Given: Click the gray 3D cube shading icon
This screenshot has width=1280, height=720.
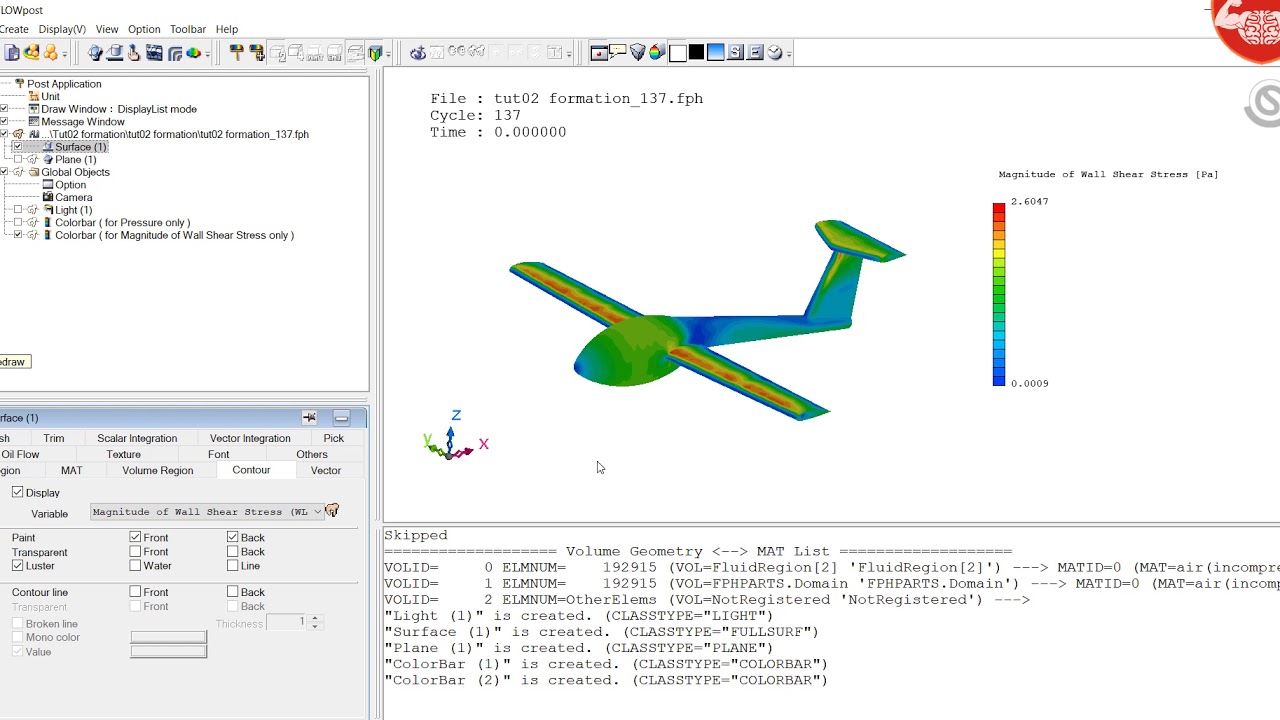Looking at the screenshot, I should tap(637, 52).
